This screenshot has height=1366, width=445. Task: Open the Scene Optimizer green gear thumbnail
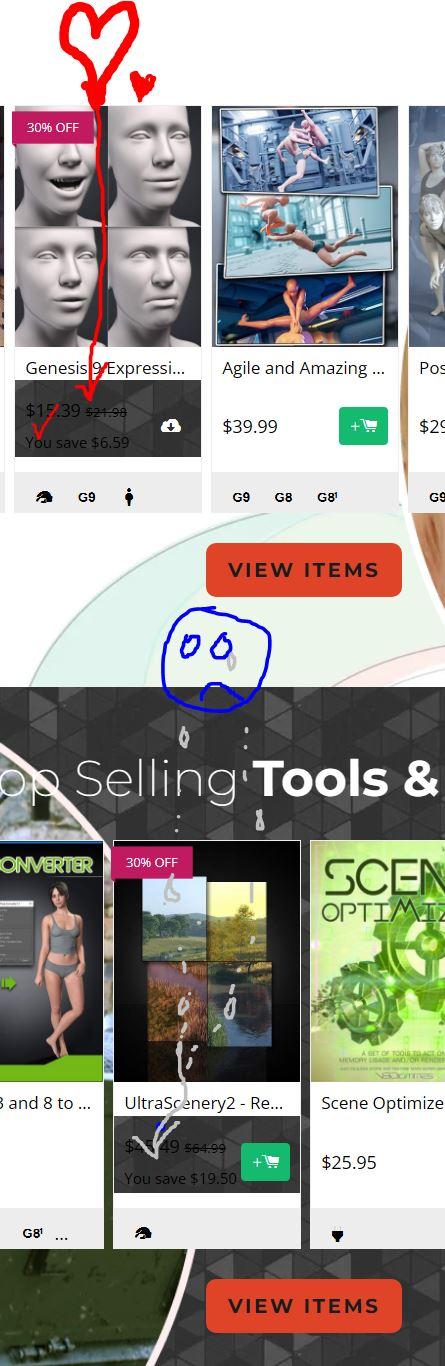coord(378,962)
